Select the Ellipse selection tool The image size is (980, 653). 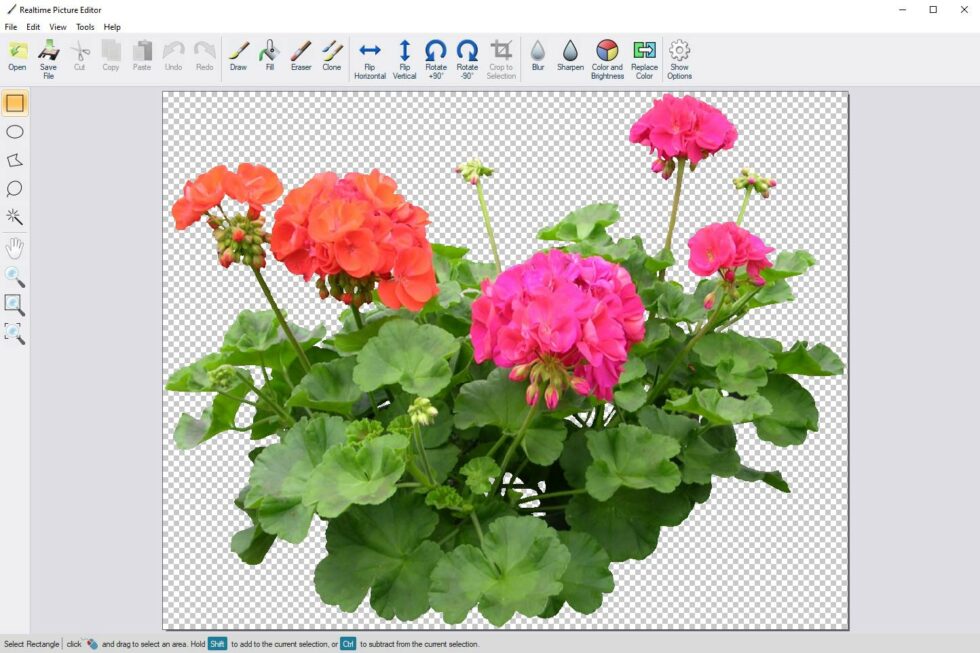click(x=16, y=131)
